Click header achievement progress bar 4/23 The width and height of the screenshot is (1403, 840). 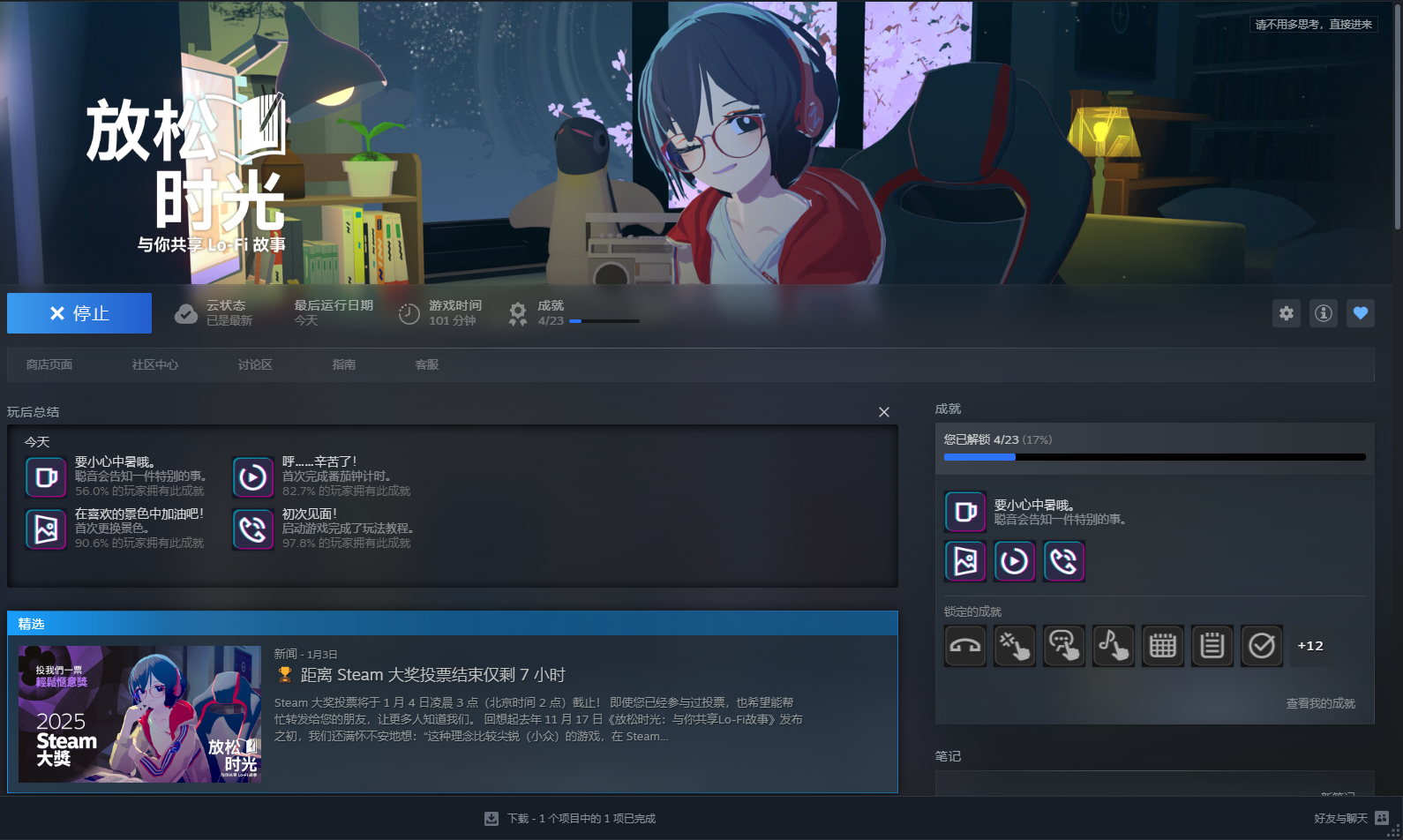click(x=604, y=321)
